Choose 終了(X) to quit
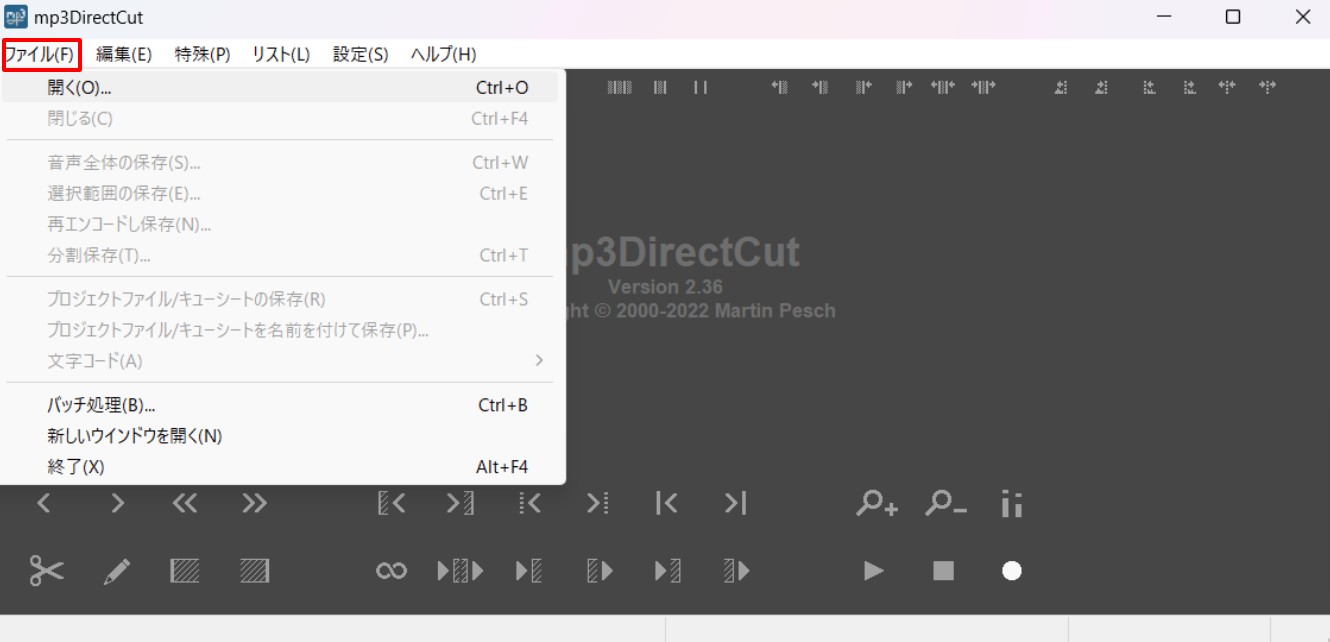Image resolution: width=1330 pixels, height=642 pixels. 282,467
